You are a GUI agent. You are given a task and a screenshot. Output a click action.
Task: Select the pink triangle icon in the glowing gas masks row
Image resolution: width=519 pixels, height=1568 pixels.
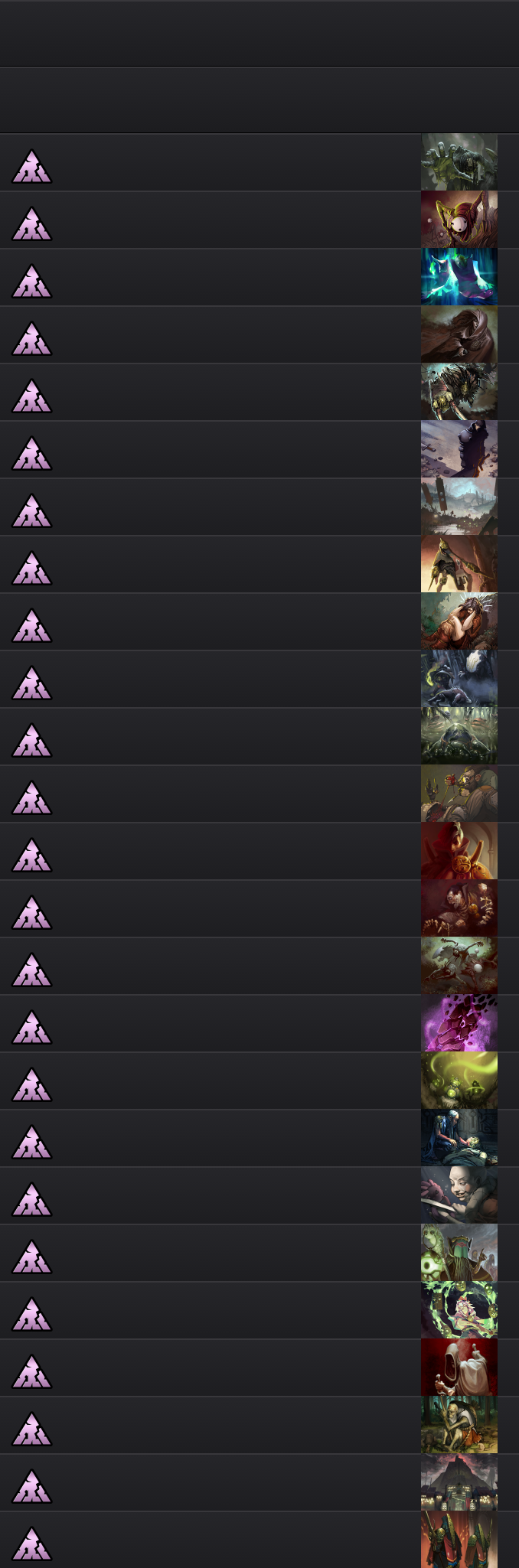point(32,1084)
